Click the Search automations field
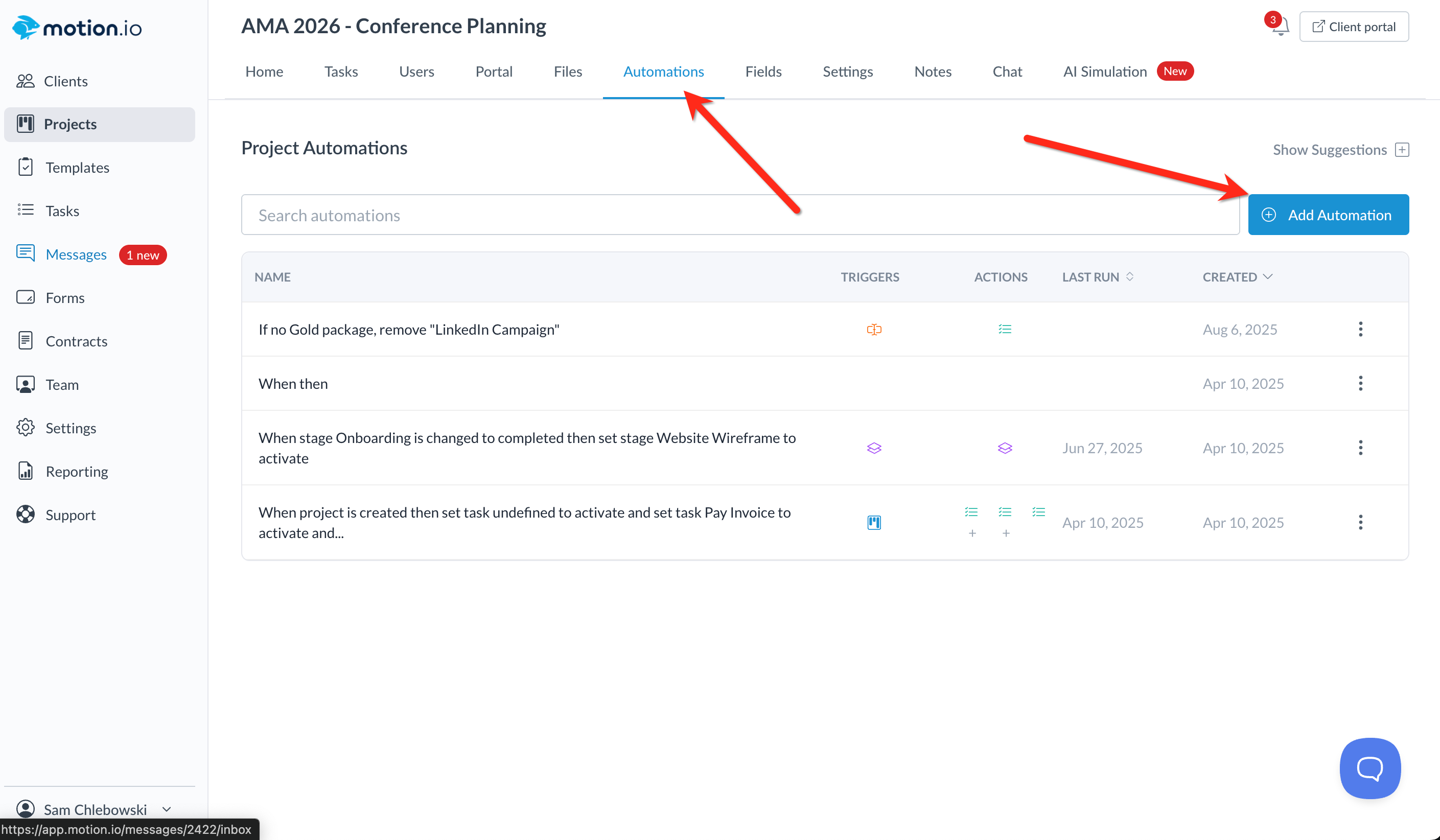The image size is (1440, 840). point(740,215)
